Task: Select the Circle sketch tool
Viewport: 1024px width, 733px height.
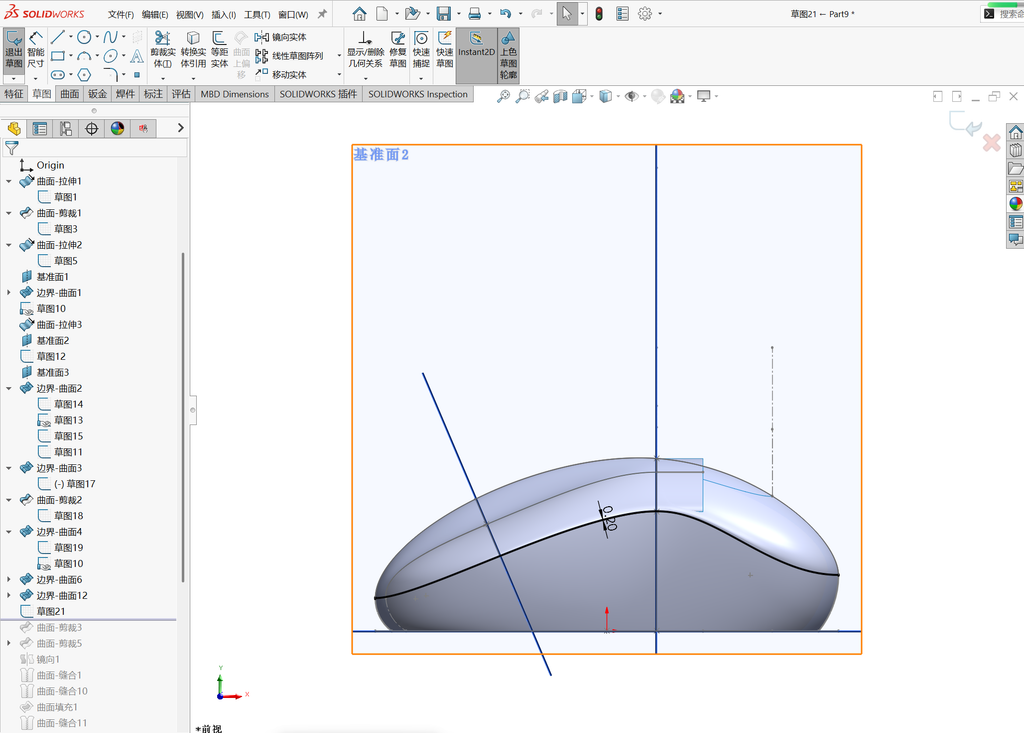Action: click(84, 37)
